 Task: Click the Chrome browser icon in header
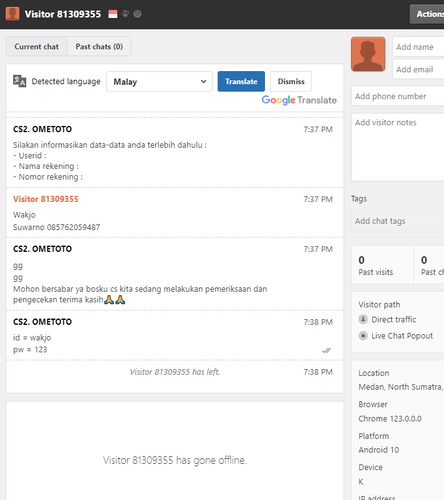pyautogui.click(x=137, y=14)
